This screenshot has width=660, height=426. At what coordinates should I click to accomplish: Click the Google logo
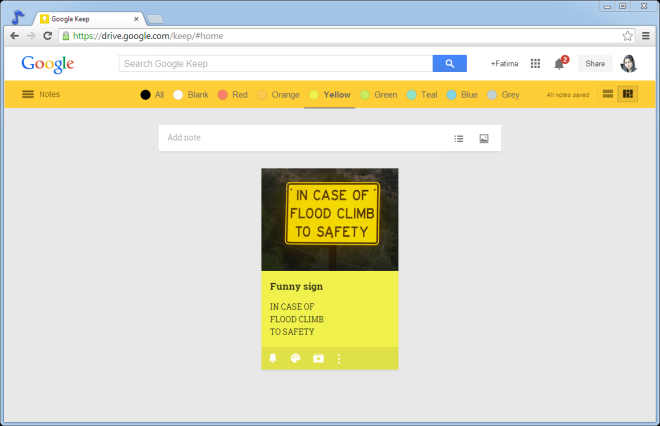[48, 64]
